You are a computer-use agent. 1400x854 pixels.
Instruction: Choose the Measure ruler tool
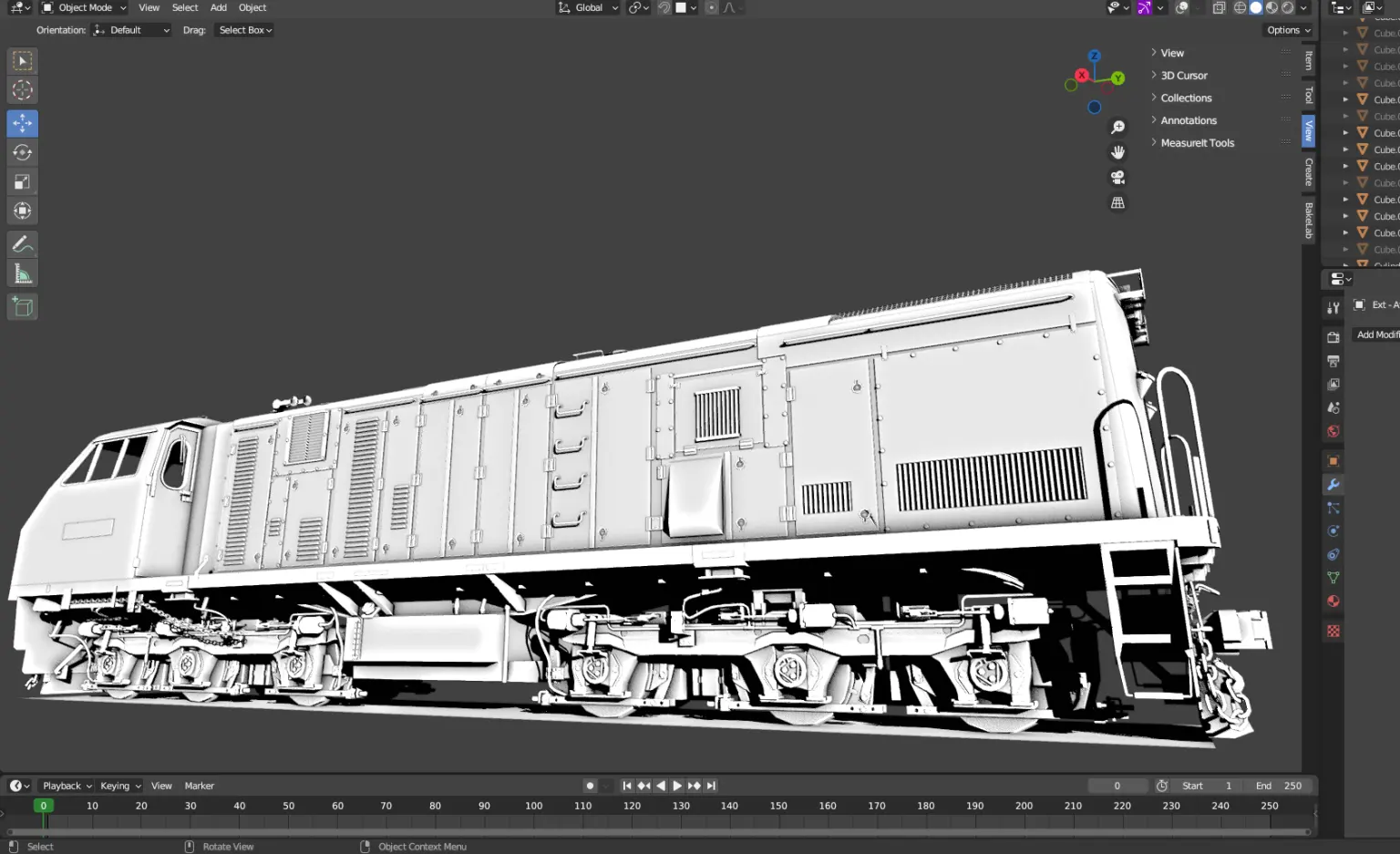pyautogui.click(x=23, y=273)
